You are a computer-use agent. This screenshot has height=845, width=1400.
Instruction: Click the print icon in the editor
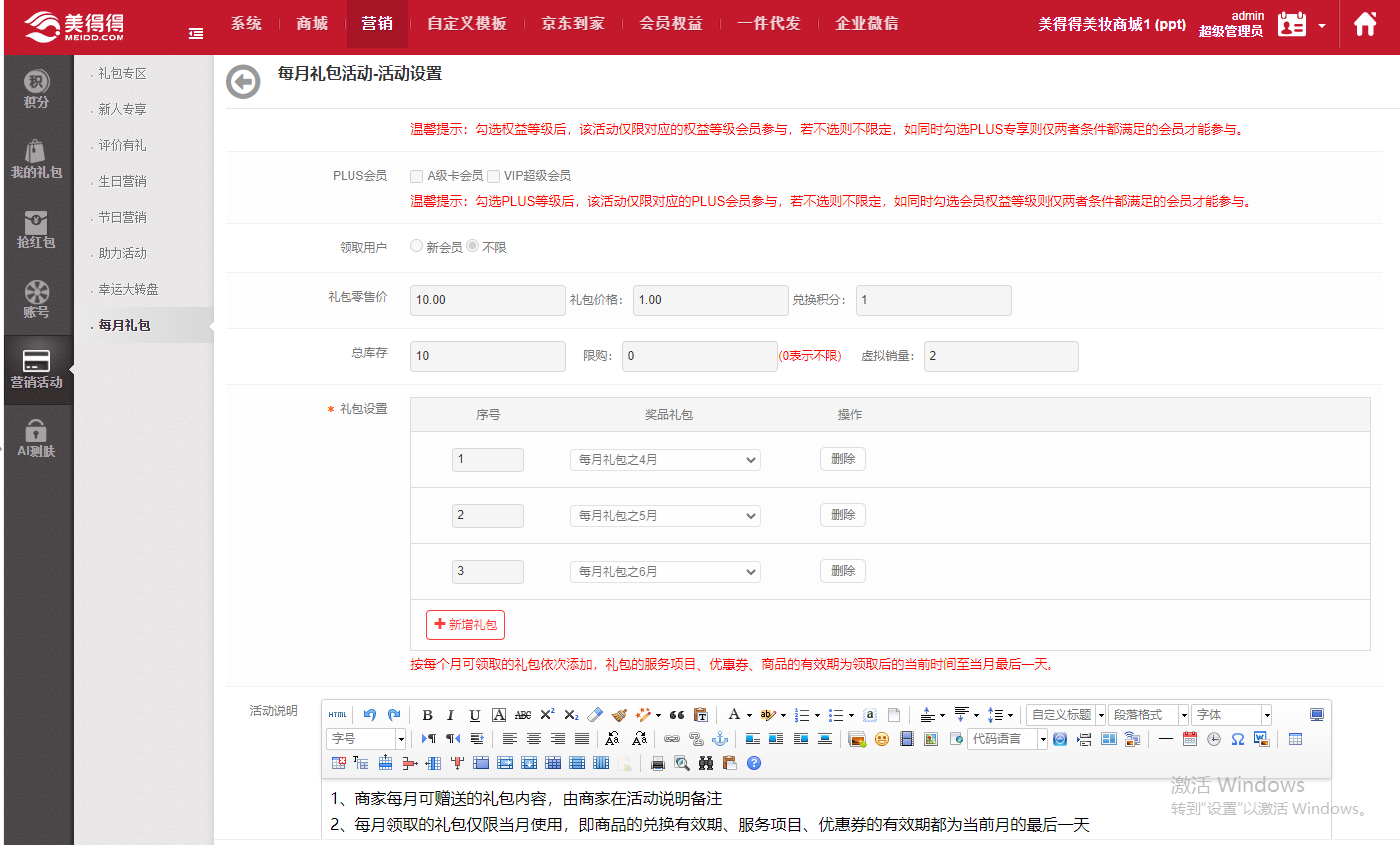(x=658, y=763)
